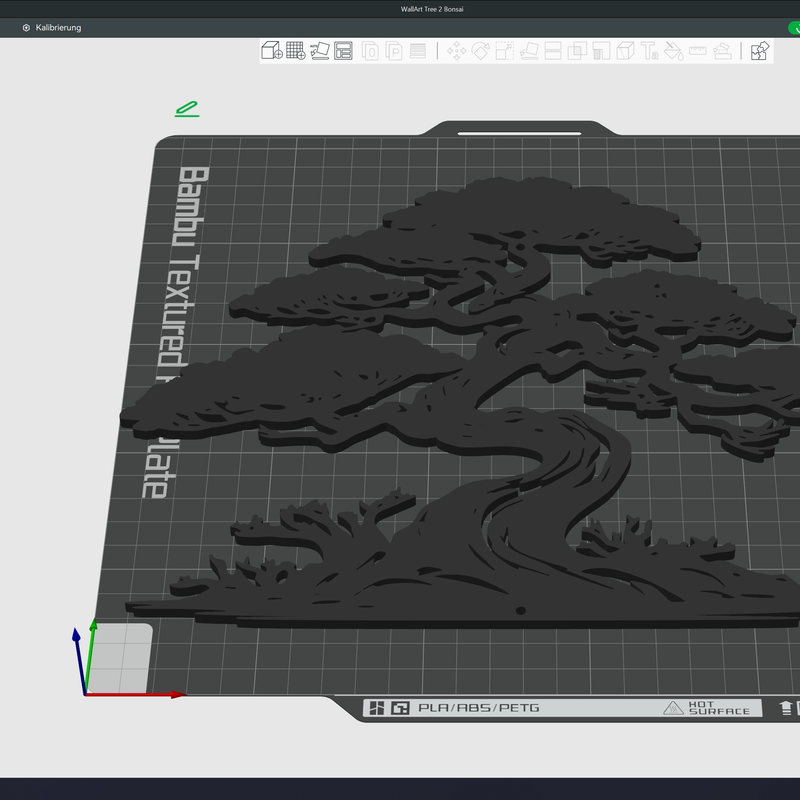Viewport: 800px width, 800px height.
Task: Select the Move tool
Action: (456, 51)
